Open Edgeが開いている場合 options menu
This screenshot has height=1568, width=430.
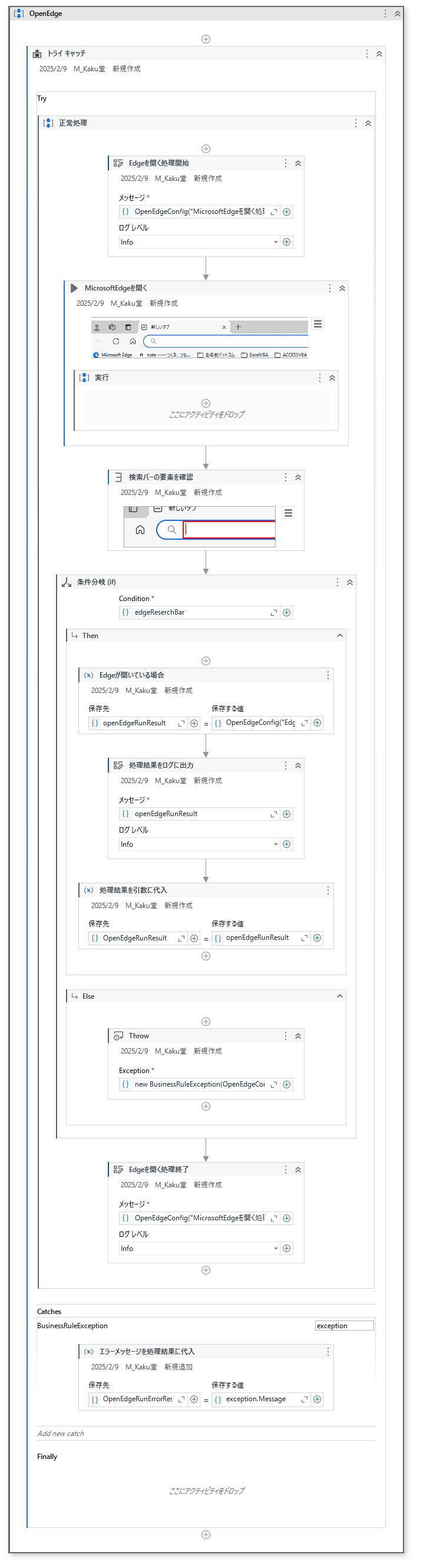coord(328,675)
